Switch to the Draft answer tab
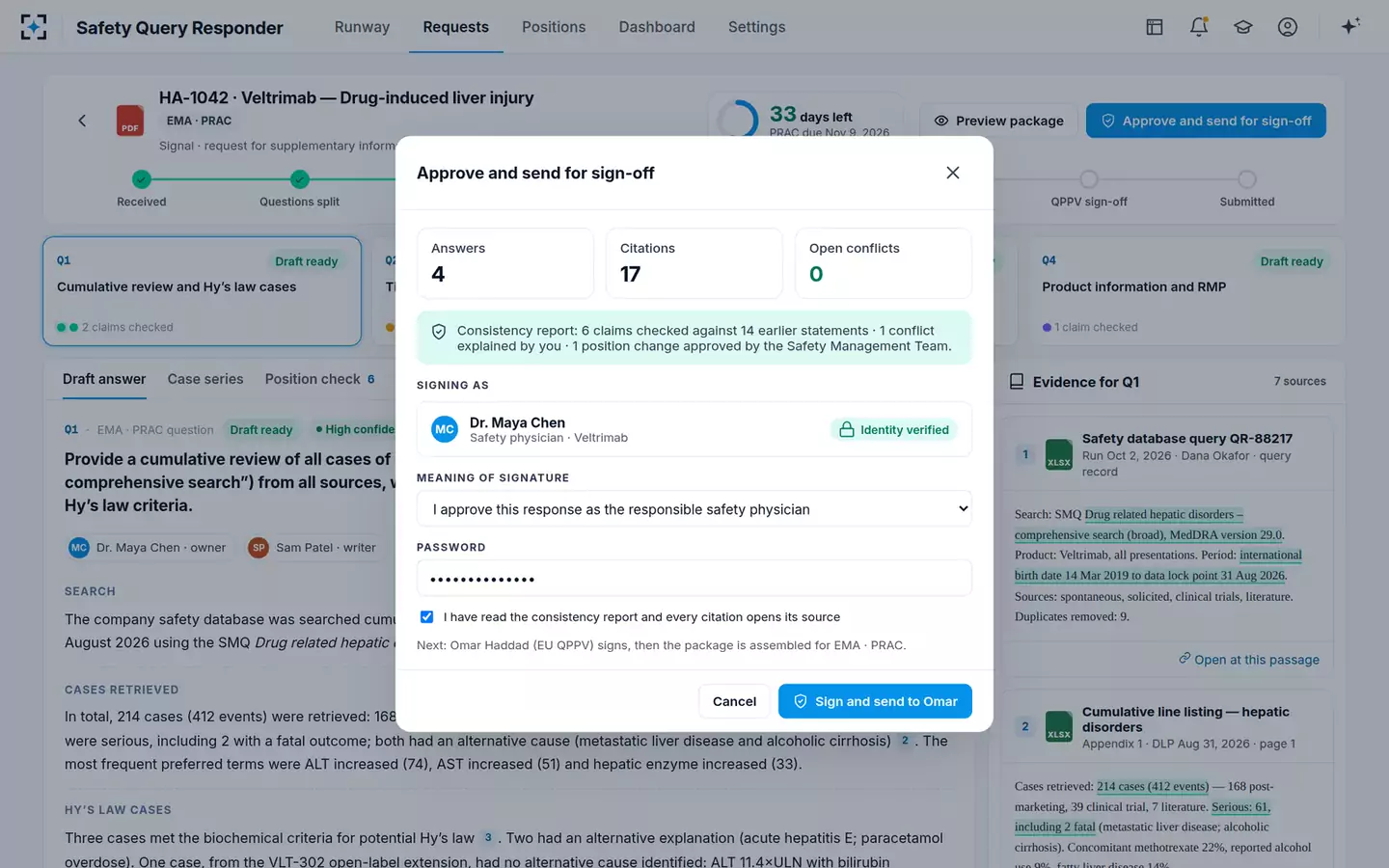This screenshot has width=1389, height=868. [104, 379]
